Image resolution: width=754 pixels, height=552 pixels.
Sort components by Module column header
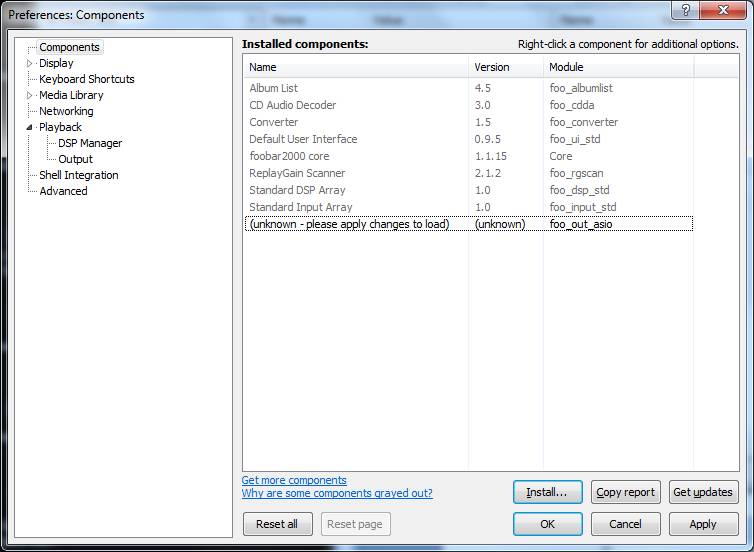(618, 67)
